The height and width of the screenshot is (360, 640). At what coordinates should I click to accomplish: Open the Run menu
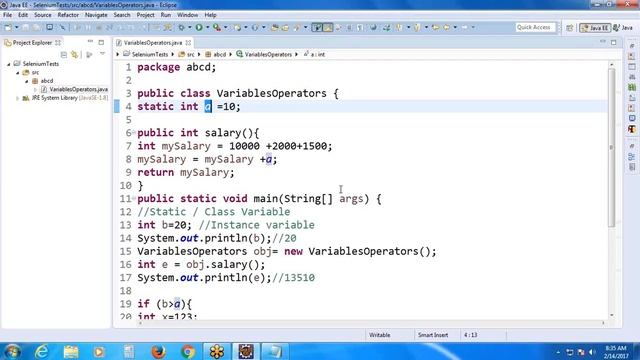[x=165, y=15]
